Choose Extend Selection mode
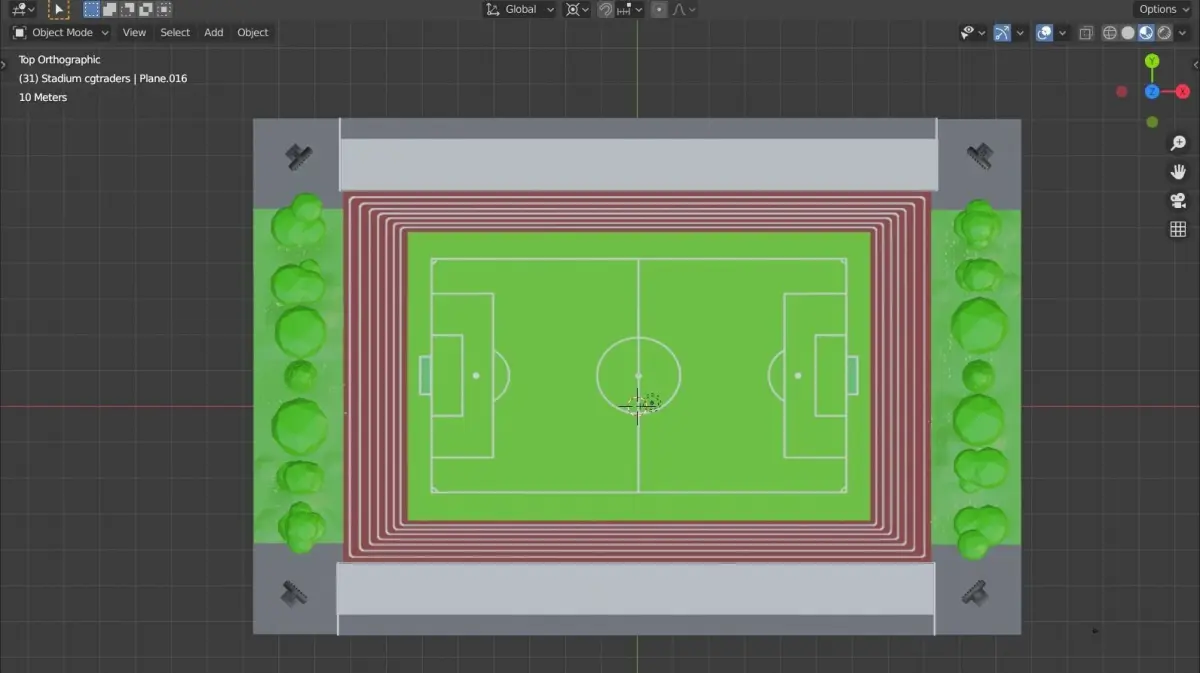The image size is (1200, 673). [110, 9]
